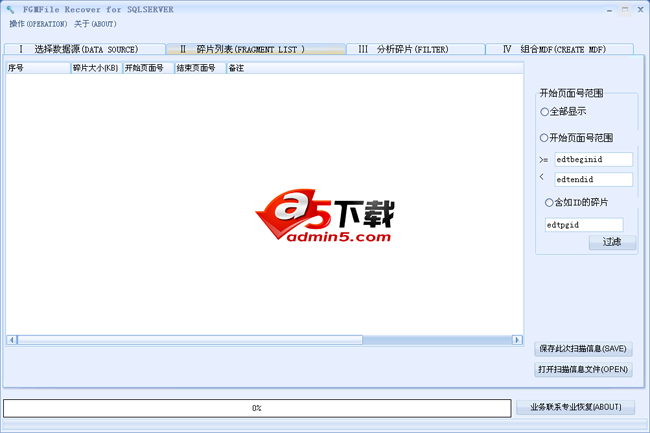Open the 操作 (OPERATION) menu
This screenshot has height=433, width=650.
pos(38,24)
